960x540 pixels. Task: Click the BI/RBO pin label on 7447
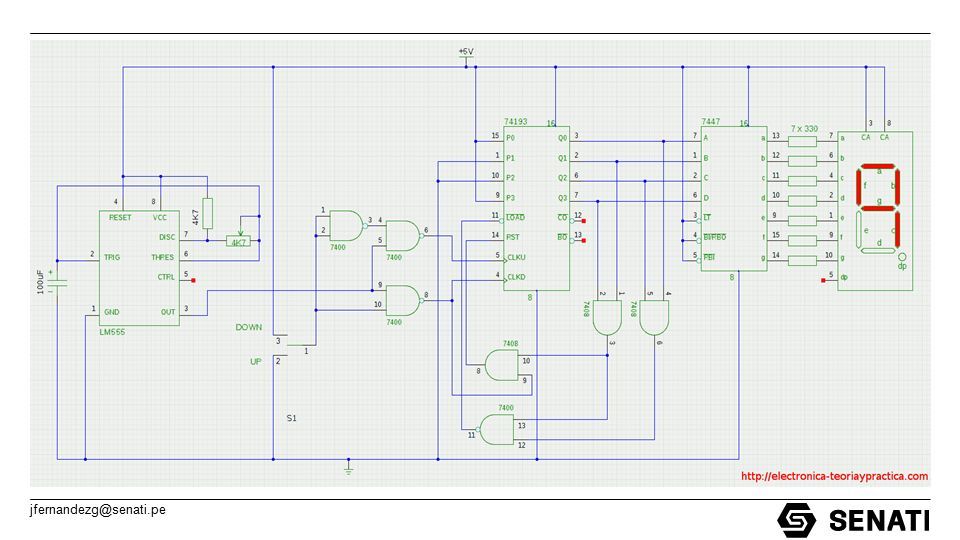pos(714,237)
